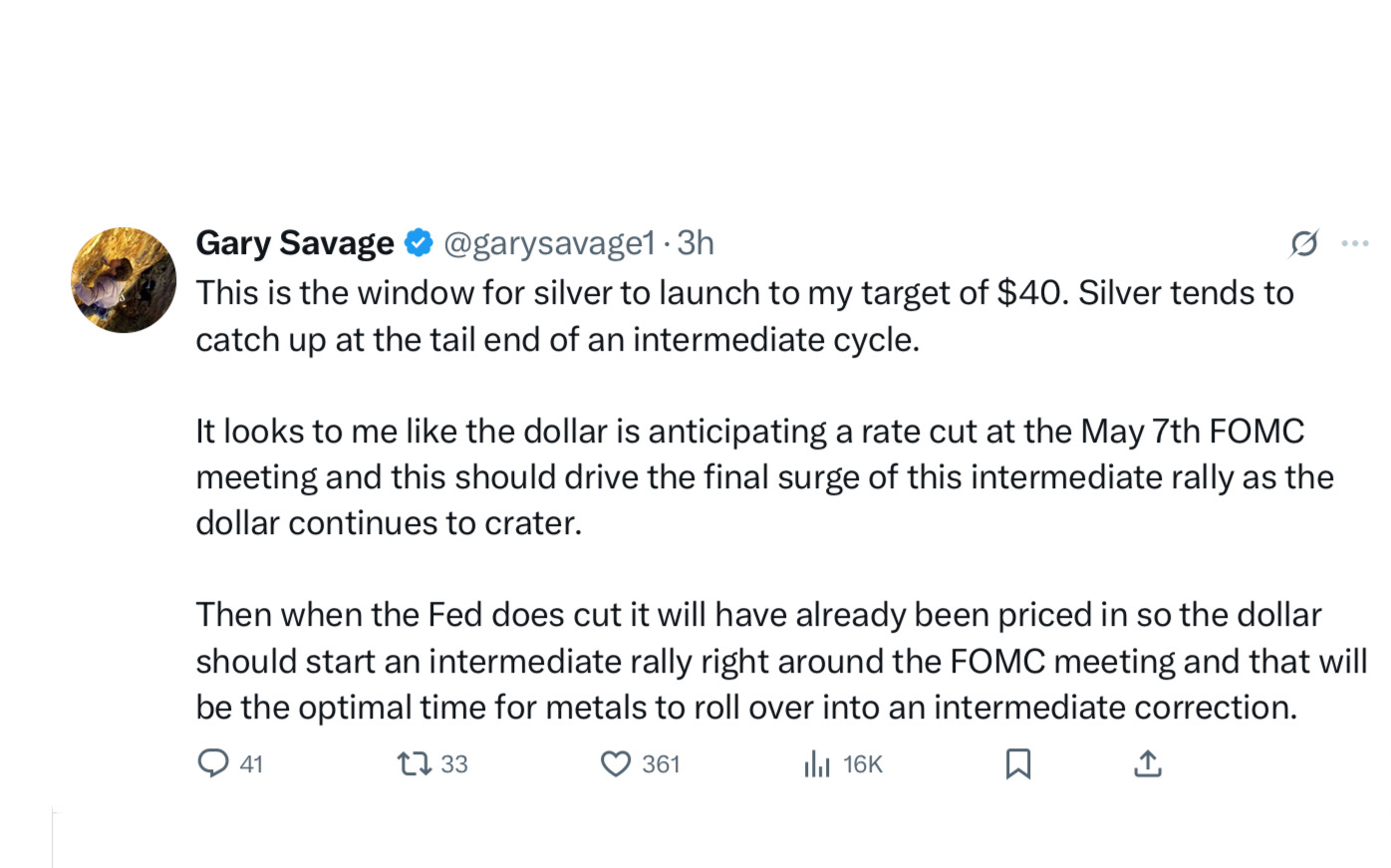
Task: Open the view analytics bar chart icon
Action: tap(817, 764)
